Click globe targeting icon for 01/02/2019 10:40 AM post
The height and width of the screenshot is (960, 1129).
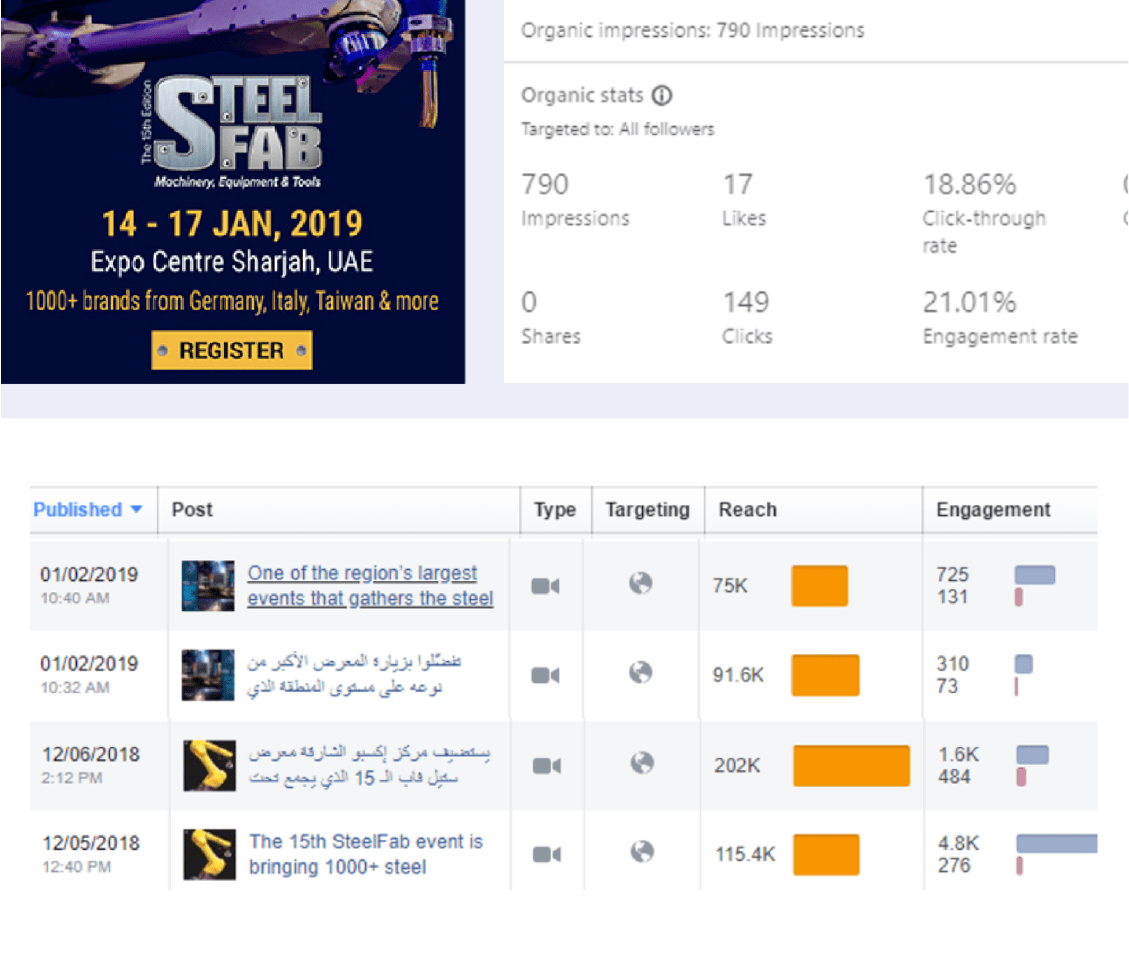640,583
